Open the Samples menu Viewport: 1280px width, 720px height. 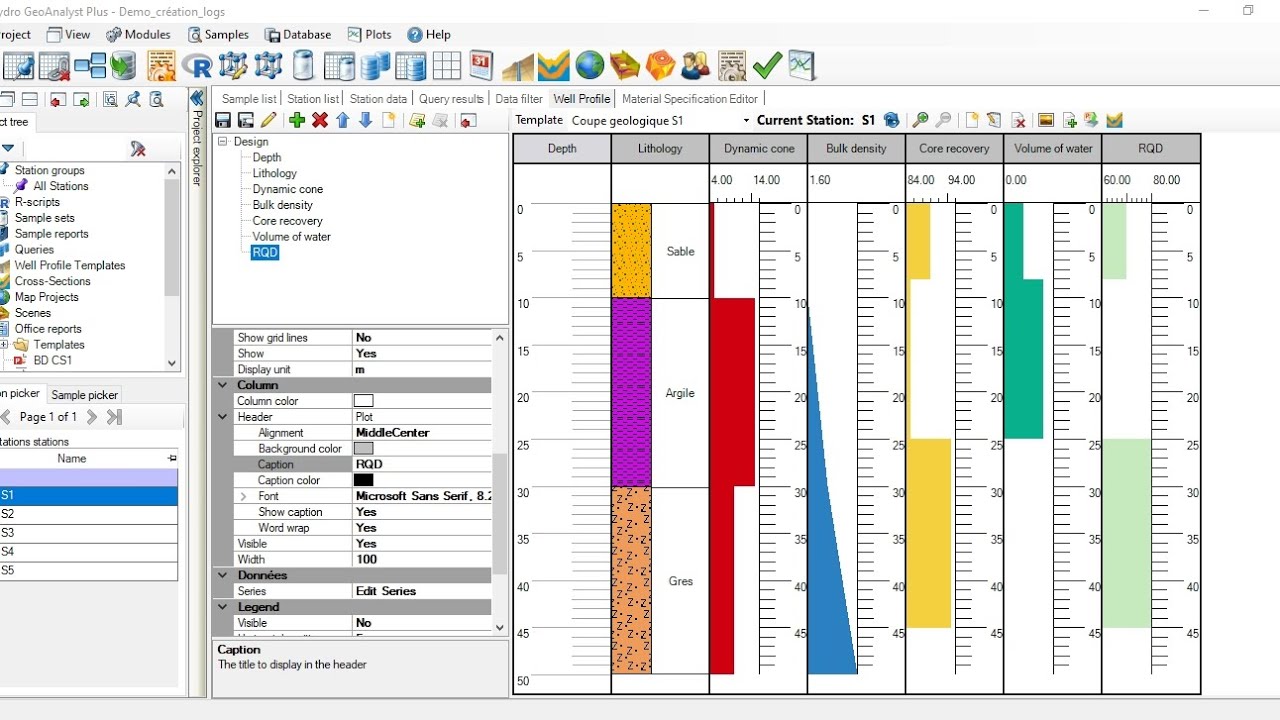pyautogui.click(x=217, y=34)
